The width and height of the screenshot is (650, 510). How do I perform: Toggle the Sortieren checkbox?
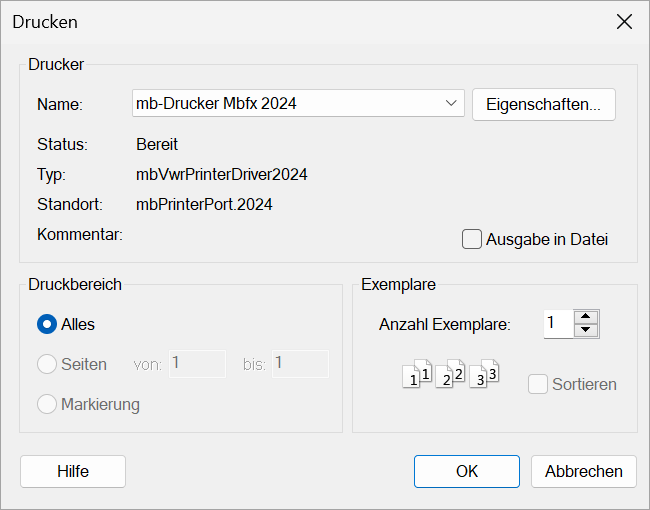click(x=538, y=384)
